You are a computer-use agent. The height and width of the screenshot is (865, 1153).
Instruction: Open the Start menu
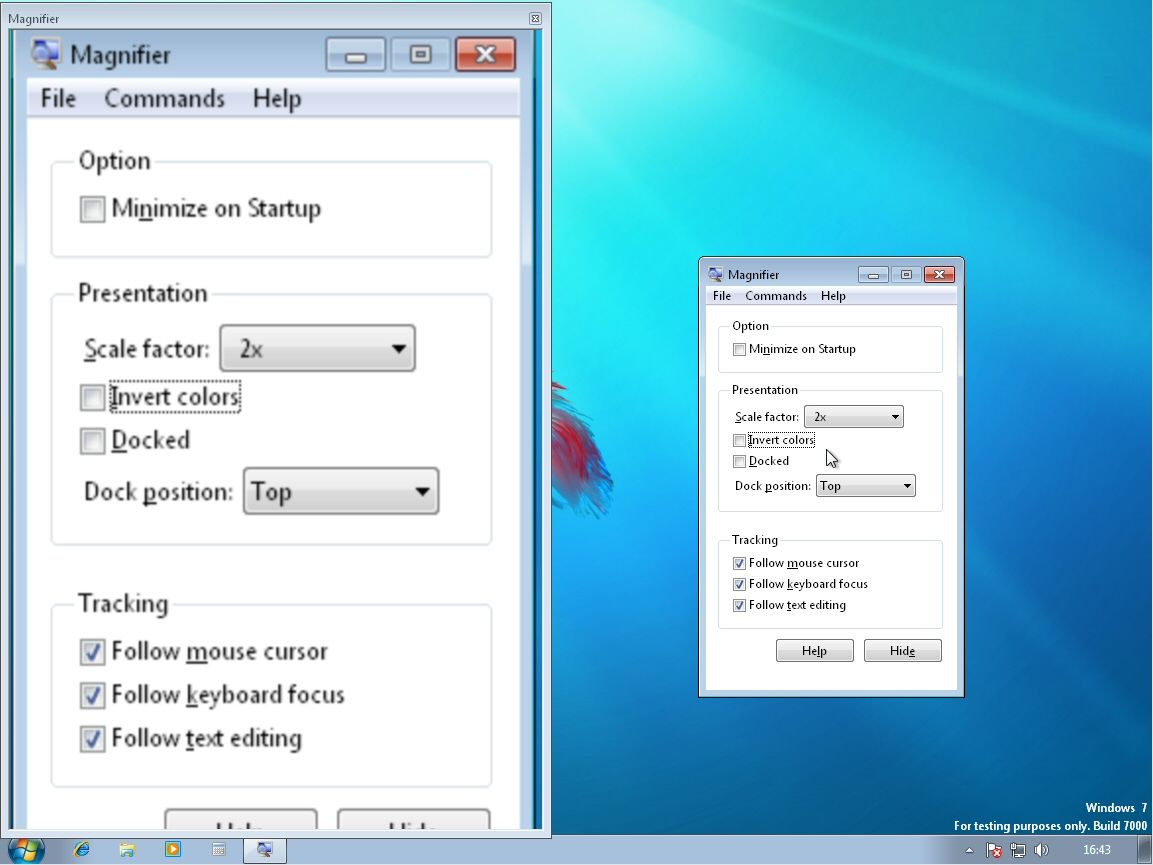click(x=20, y=850)
